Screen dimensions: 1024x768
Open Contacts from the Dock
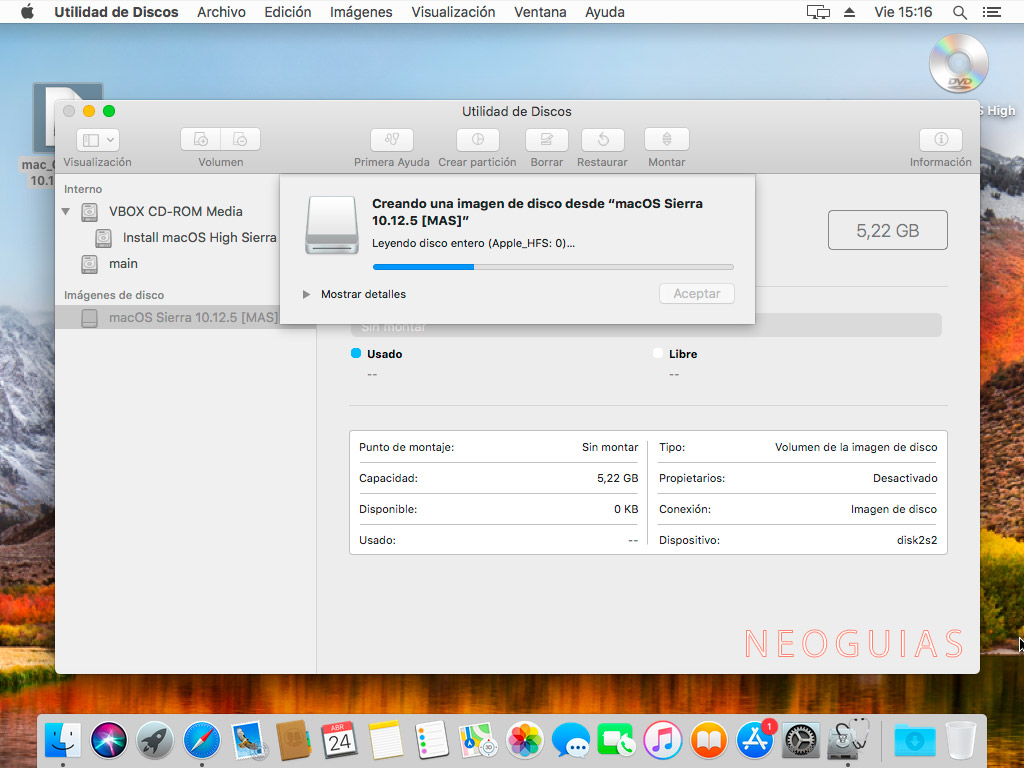(293, 741)
